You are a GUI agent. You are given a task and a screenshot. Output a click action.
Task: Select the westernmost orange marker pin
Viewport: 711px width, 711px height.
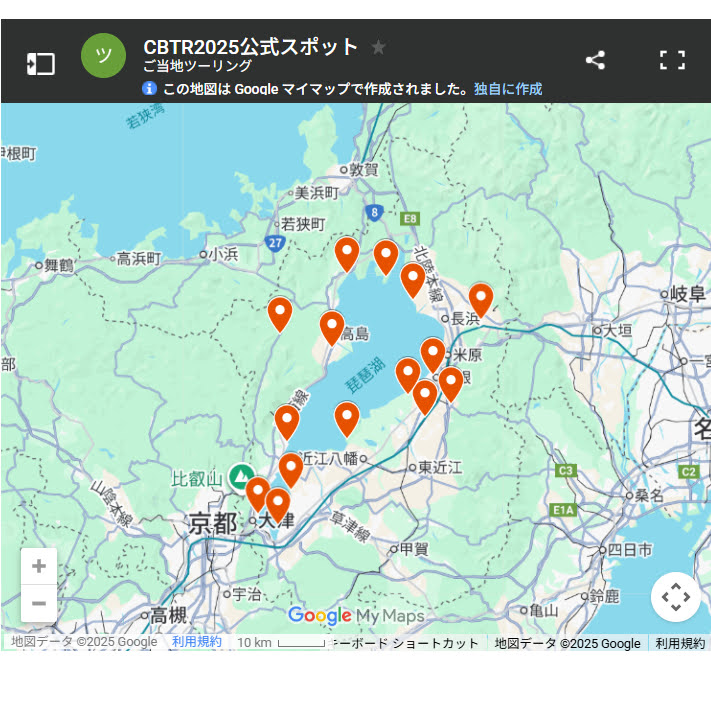tap(257, 493)
